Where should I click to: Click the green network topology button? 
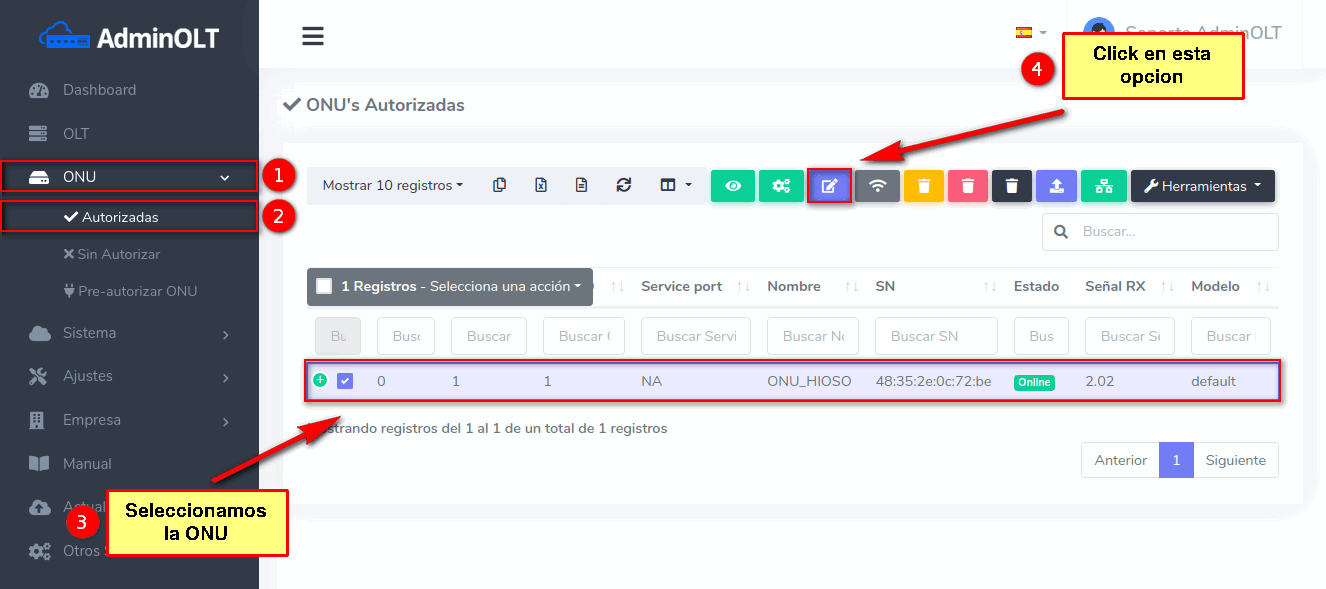click(1104, 186)
